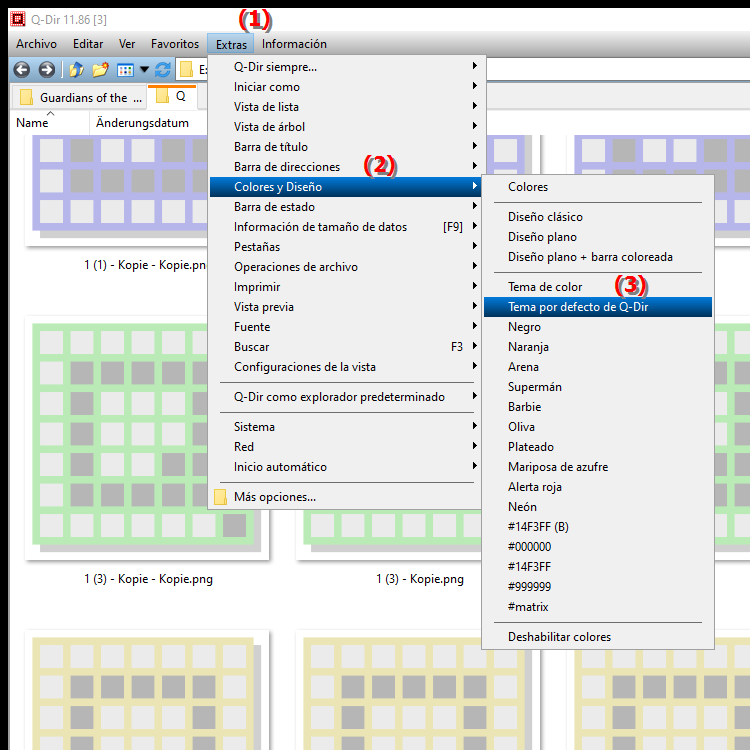Select Diseño clásico option

(598, 217)
